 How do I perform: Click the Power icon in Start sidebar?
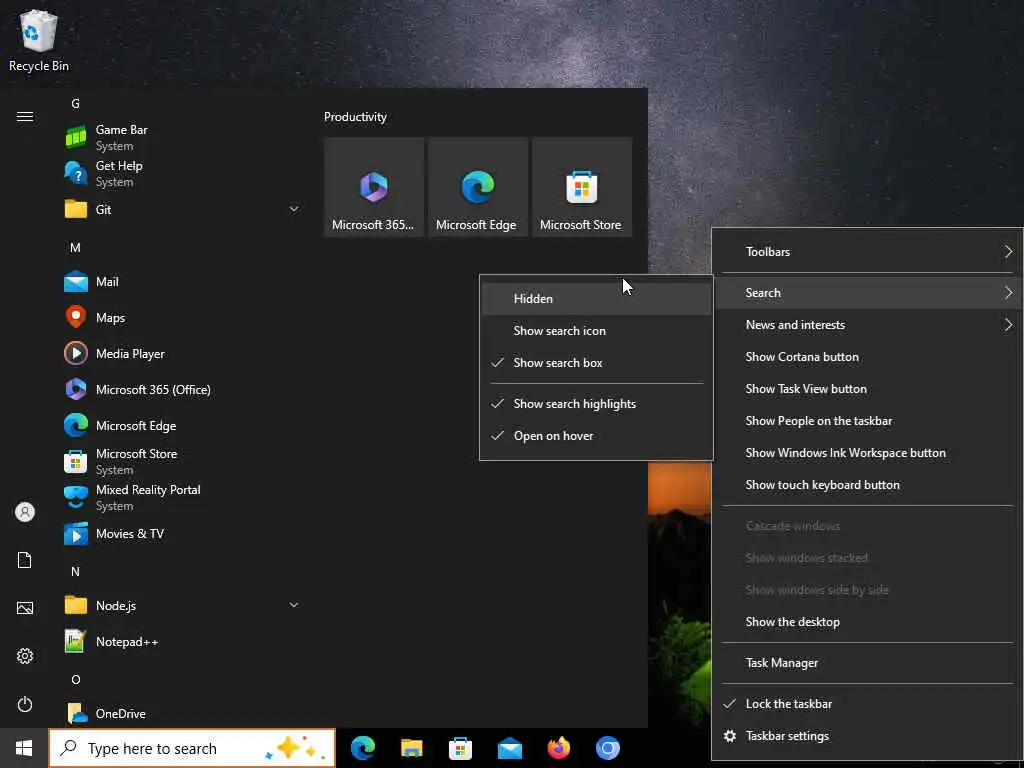25,705
